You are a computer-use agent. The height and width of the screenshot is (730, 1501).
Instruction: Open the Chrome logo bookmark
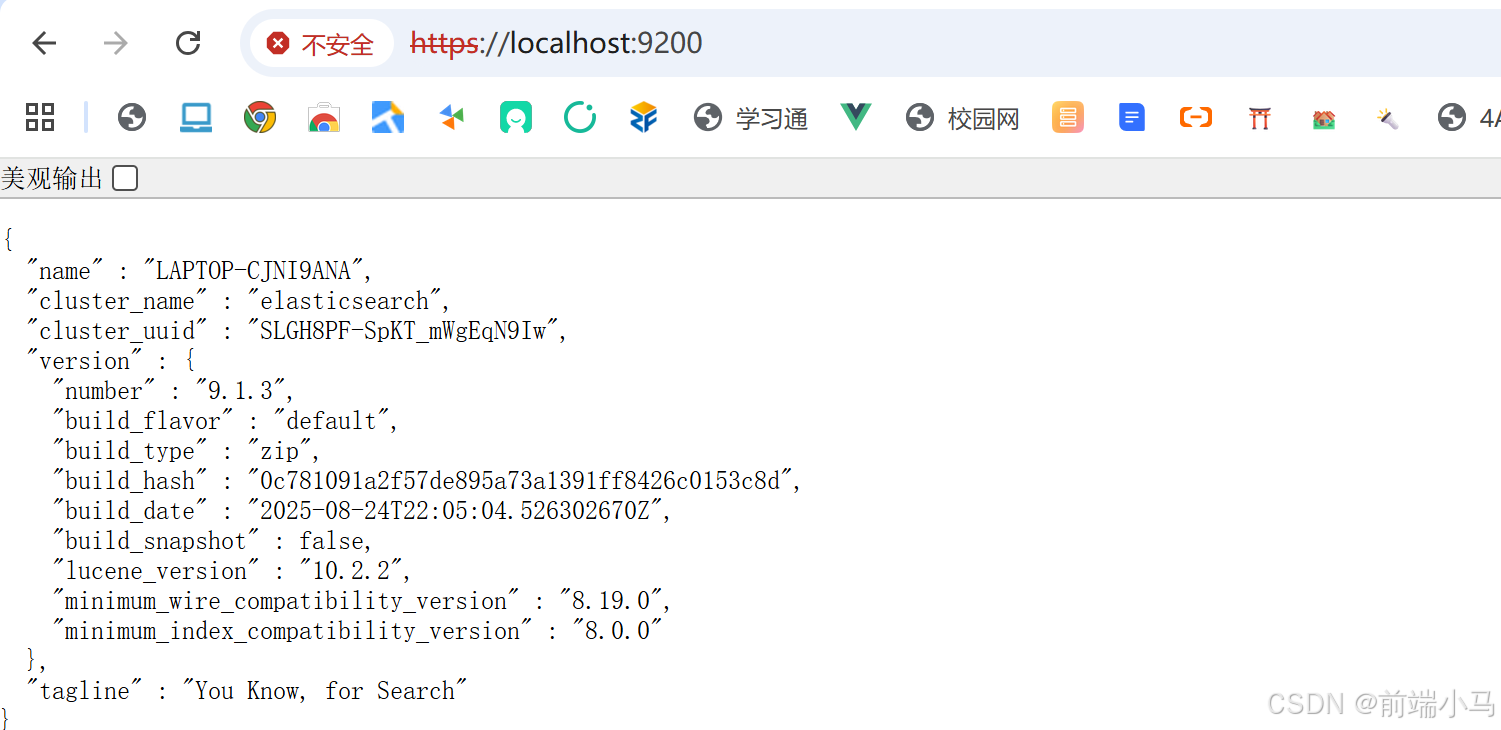[260, 118]
